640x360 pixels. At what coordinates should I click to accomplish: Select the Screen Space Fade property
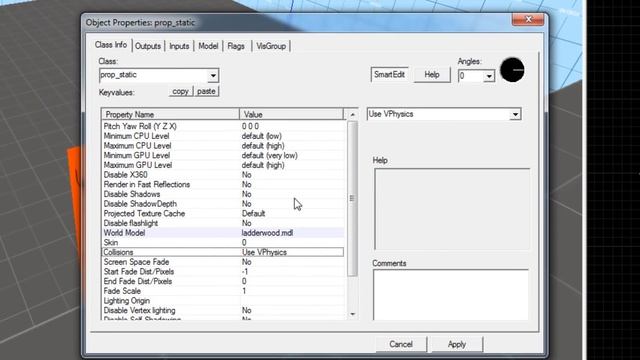click(x=223, y=262)
